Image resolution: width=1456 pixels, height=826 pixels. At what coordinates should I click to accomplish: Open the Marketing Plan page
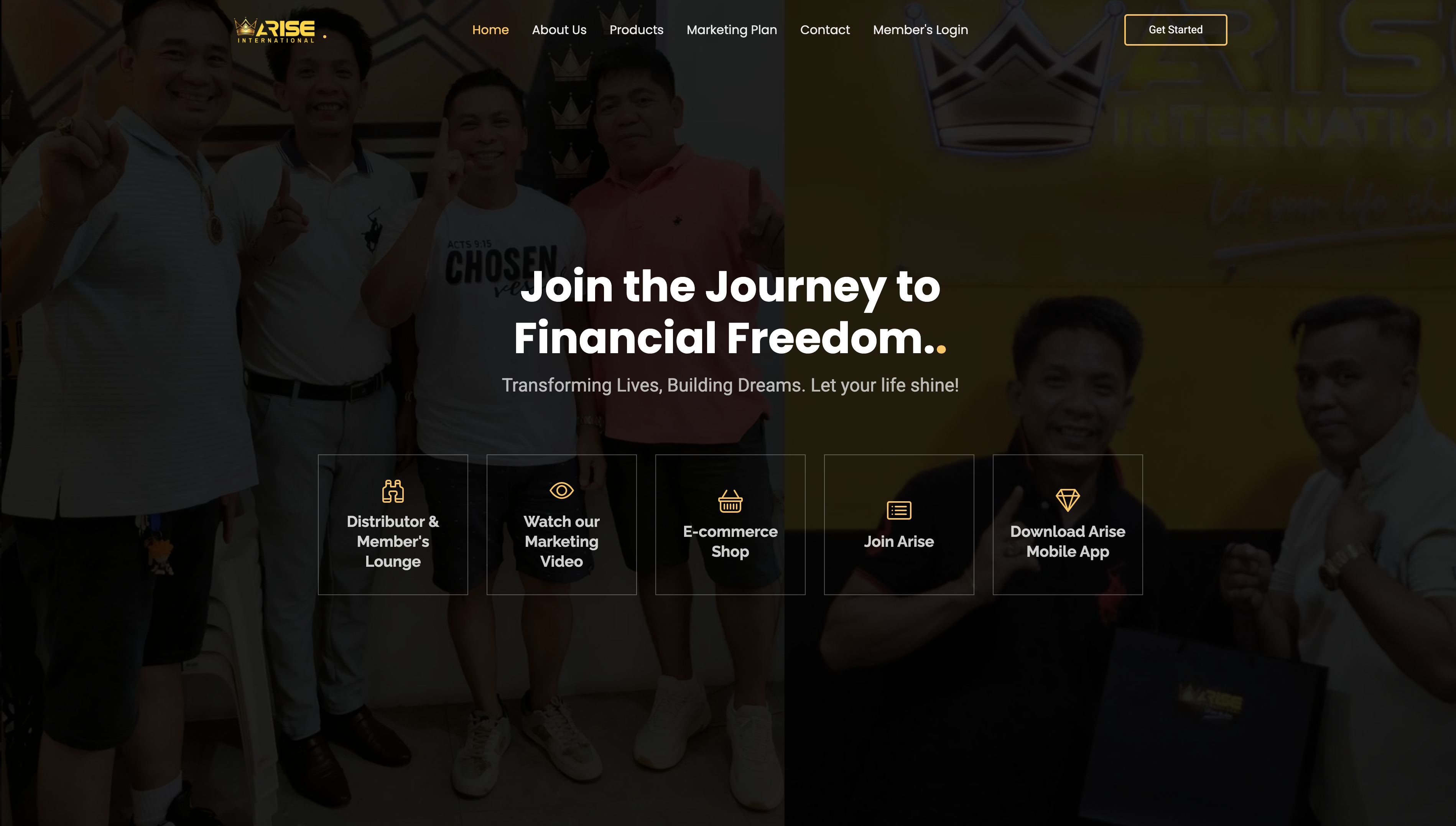tap(732, 30)
